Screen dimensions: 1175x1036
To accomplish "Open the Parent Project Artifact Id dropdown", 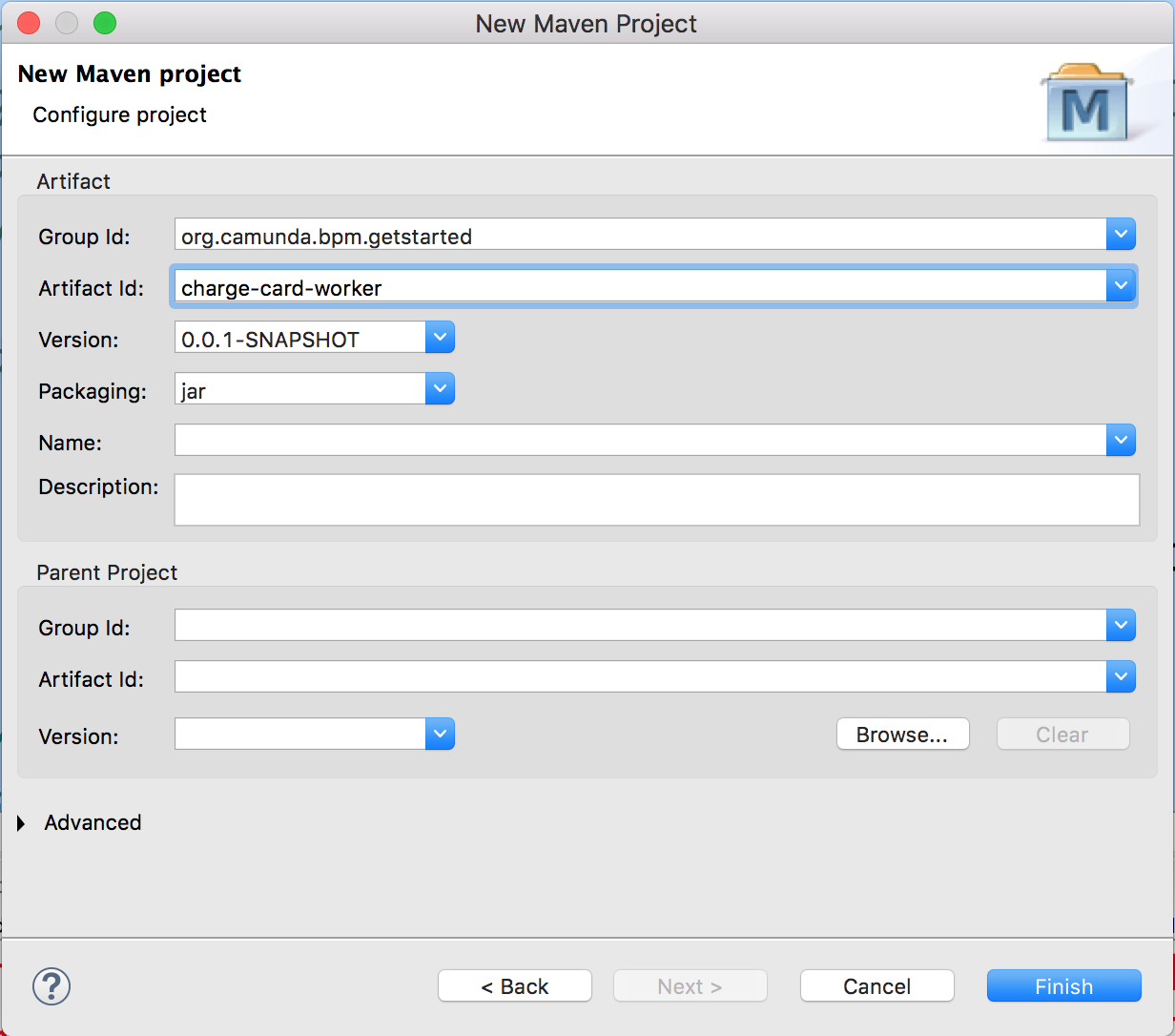I will (x=1121, y=677).
